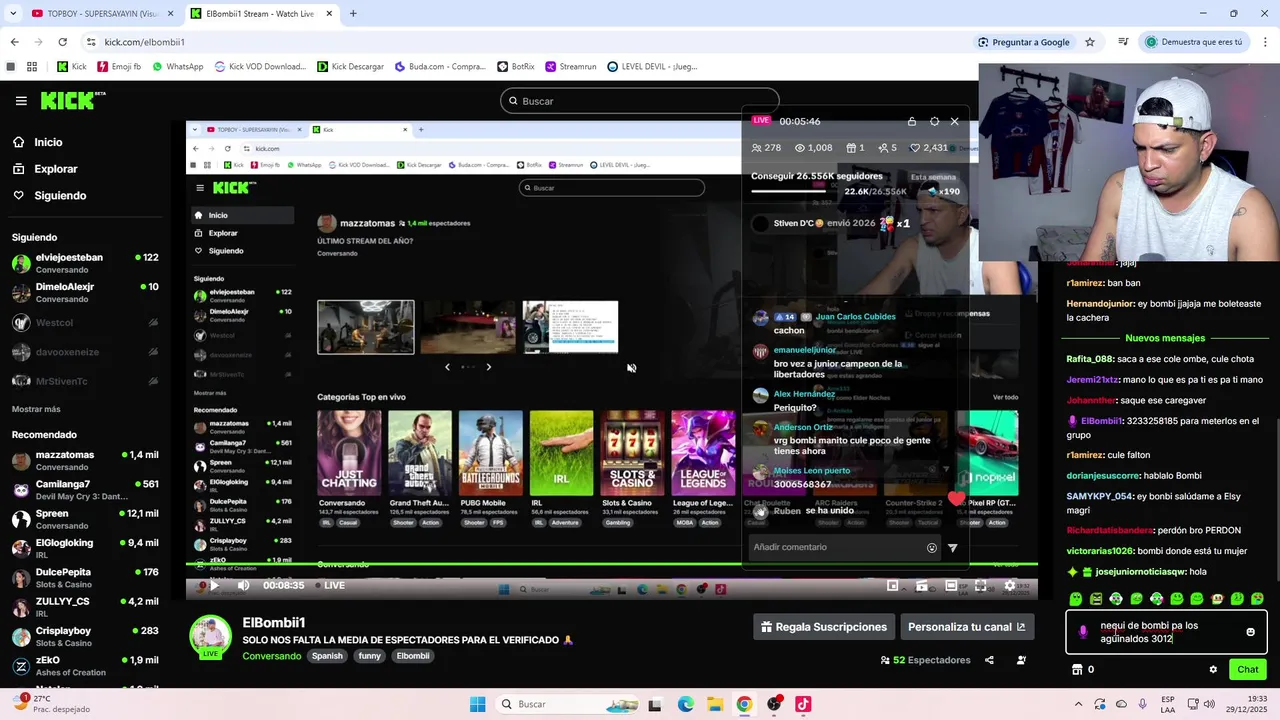The image size is (1280, 720).
Task: Click the share stream icon
Action: (x=989, y=660)
